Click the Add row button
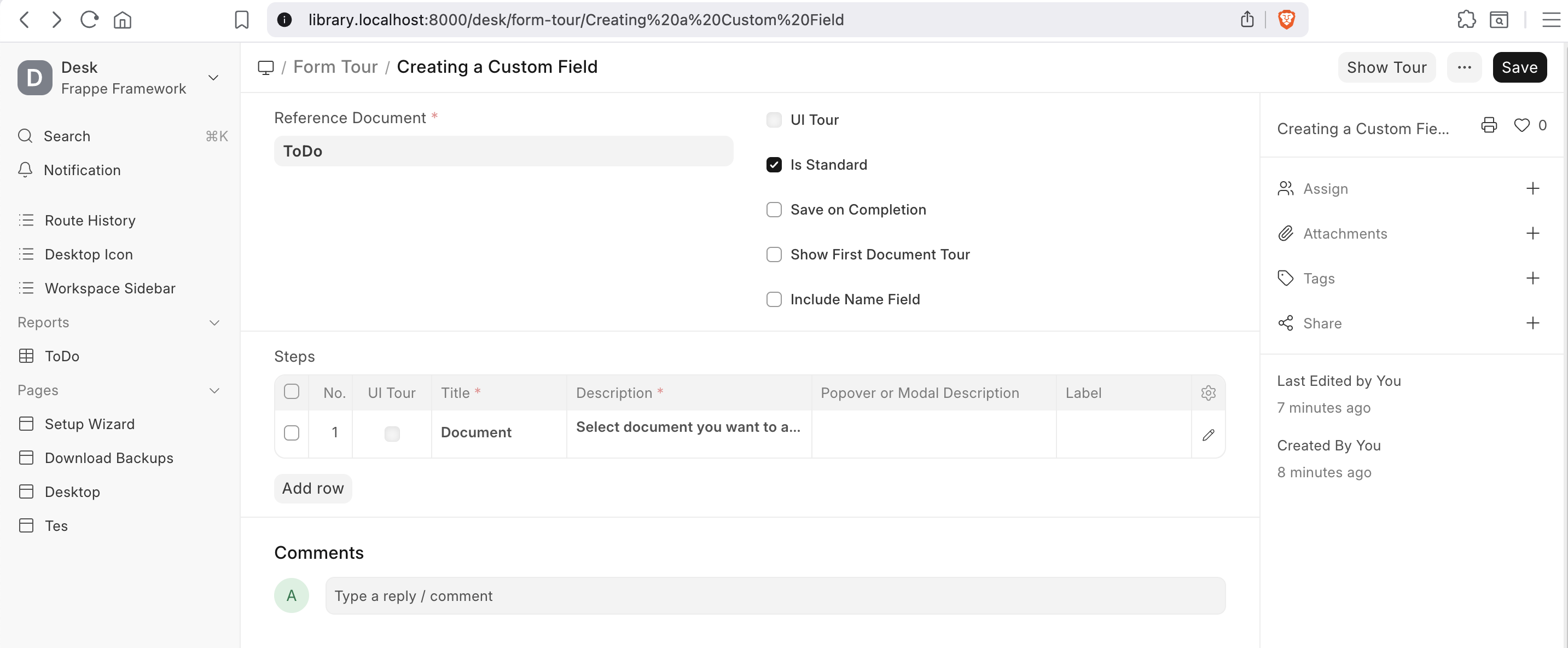 coord(313,488)
